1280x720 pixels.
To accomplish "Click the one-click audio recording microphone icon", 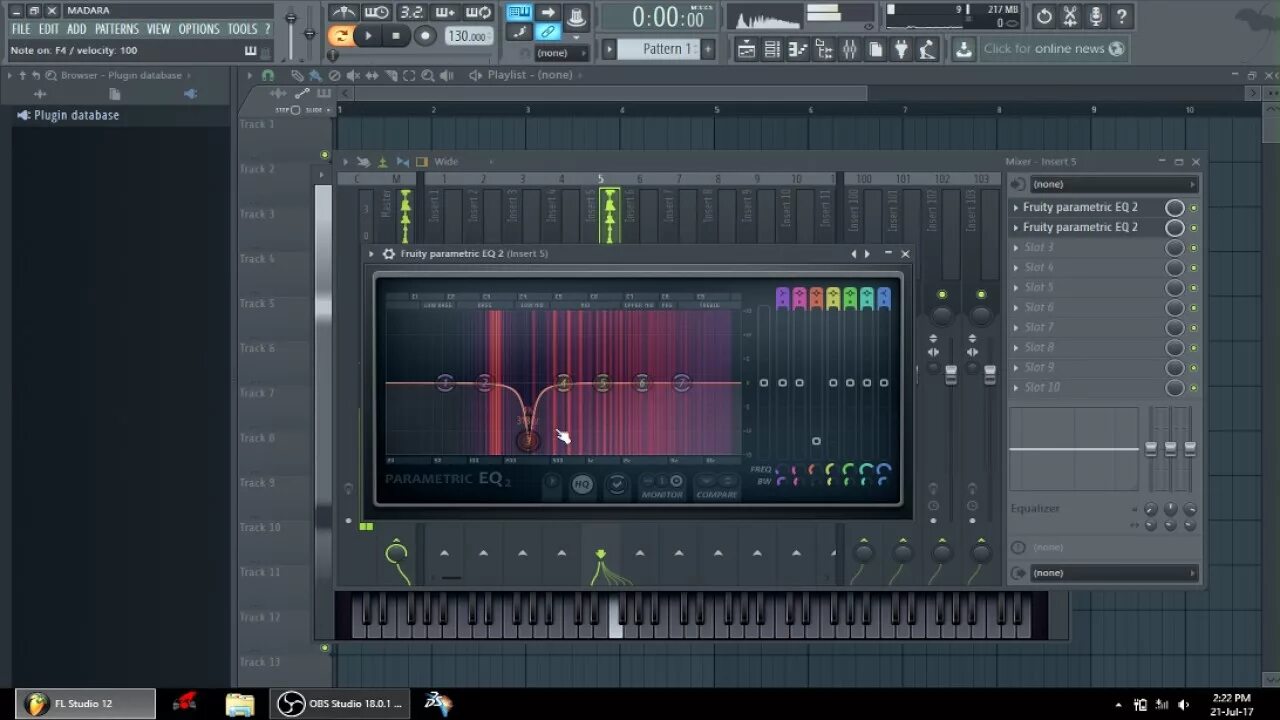I will pyautogui.click(x=1096, y=16).
